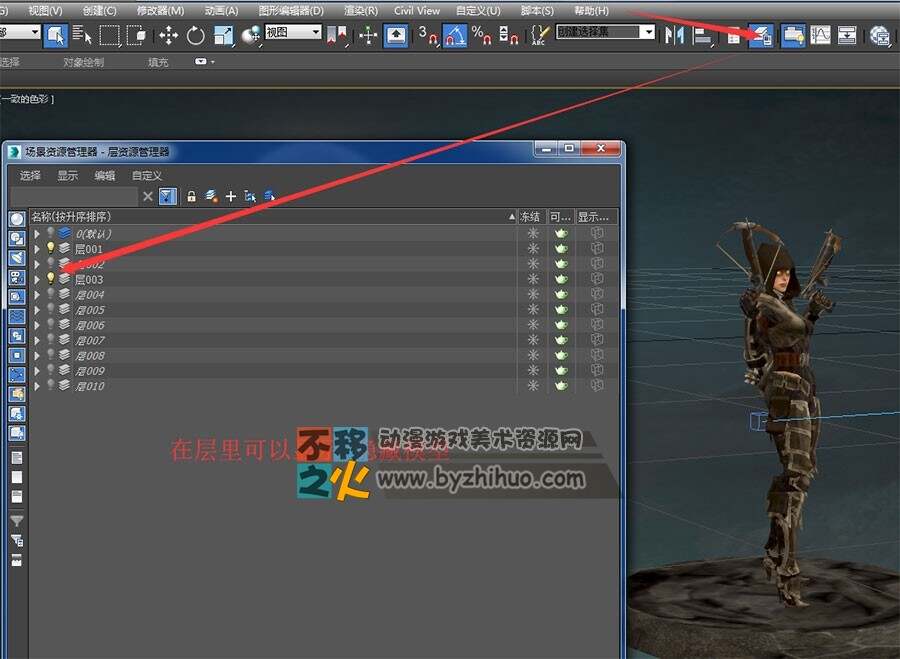This screenshot has height=659, width=900.
Task: Open the 动画(A) menu
Action: tap(221, 11)
